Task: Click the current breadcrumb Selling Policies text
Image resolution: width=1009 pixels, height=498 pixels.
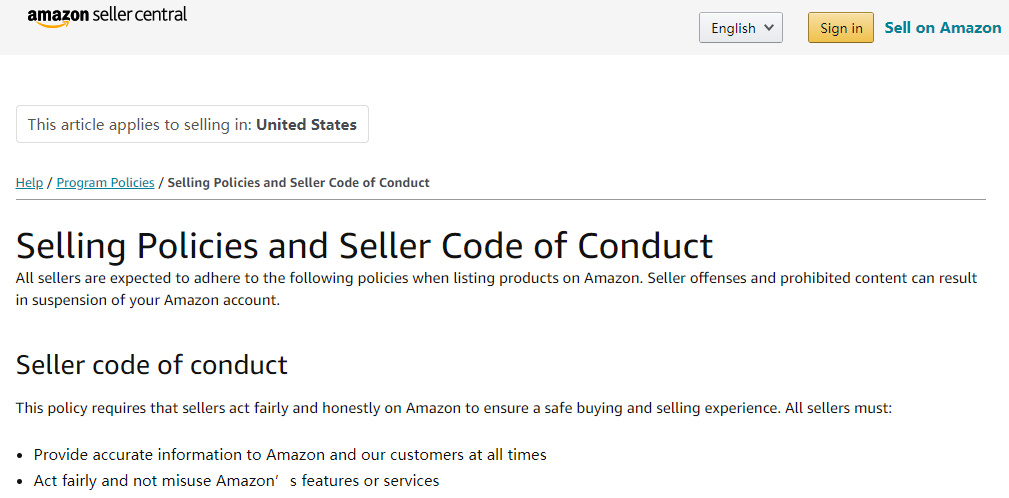Action: click(x=299, y=183)
